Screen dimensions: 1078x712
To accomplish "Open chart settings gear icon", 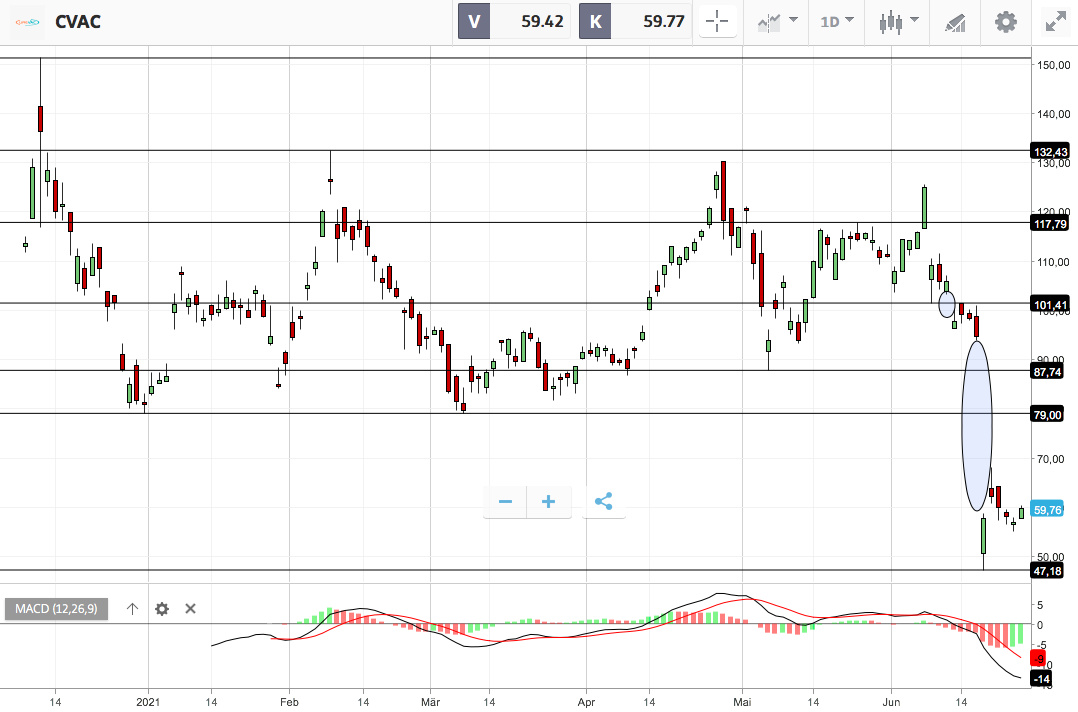I will click(x=1006, y=22).
